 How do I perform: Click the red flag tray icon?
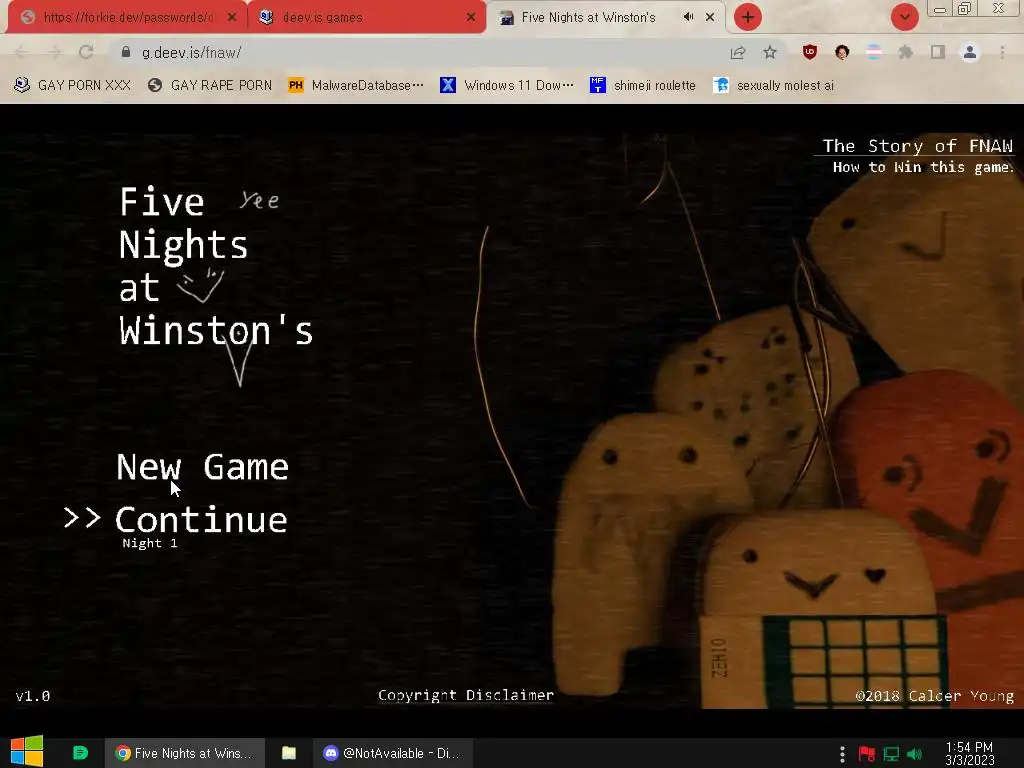867,754
